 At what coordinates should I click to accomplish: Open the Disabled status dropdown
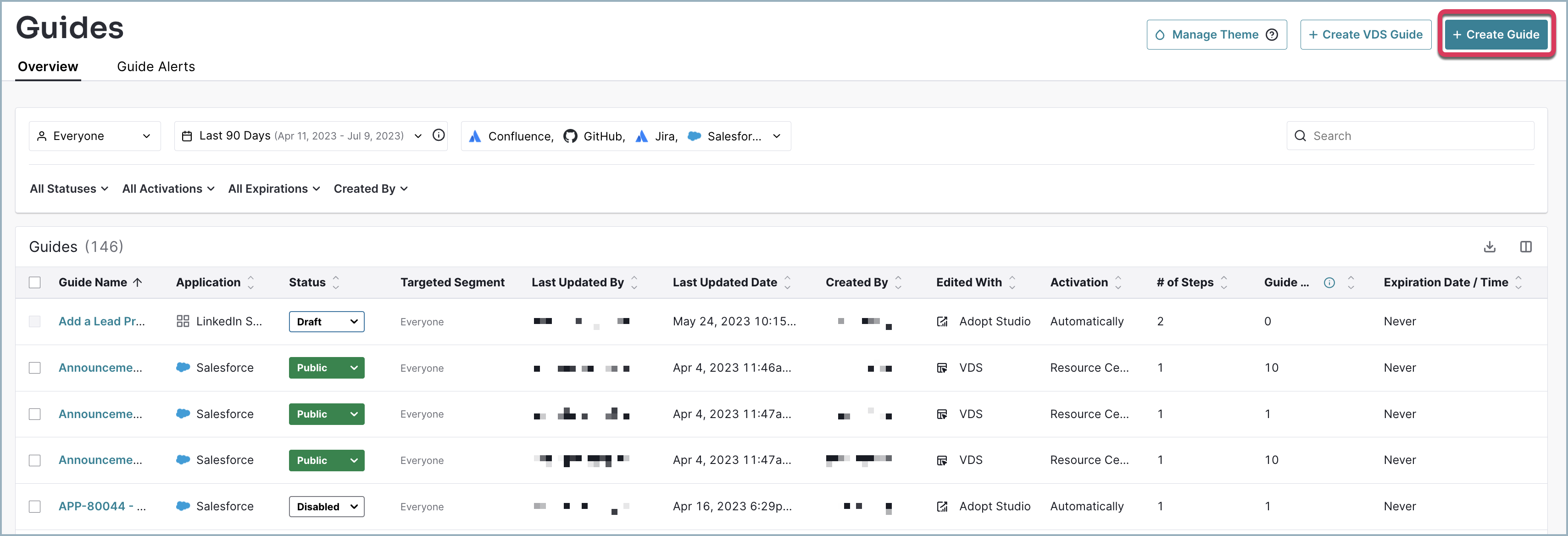point(326,507)
